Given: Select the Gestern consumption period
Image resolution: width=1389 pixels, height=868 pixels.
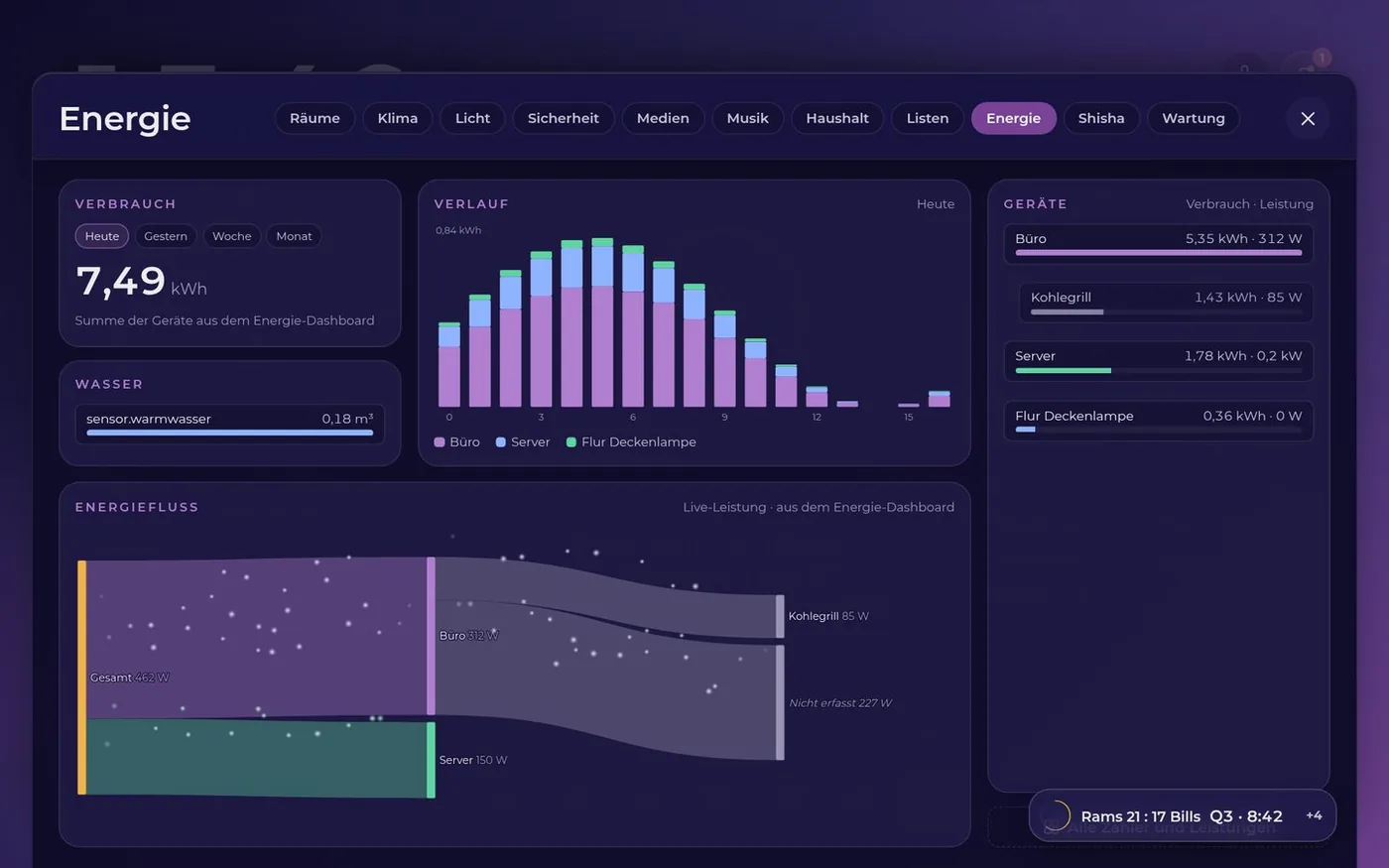Looking at the screenshot, I should tap(166, 236).
